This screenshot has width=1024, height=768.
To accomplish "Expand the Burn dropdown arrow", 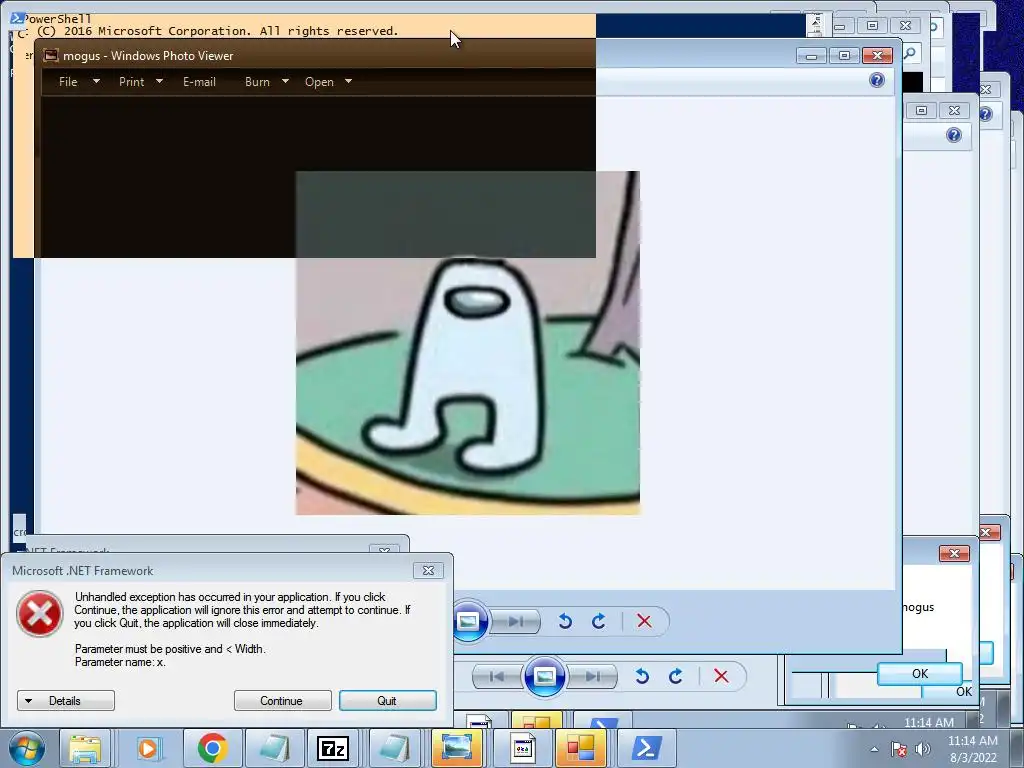I will 285,82.
